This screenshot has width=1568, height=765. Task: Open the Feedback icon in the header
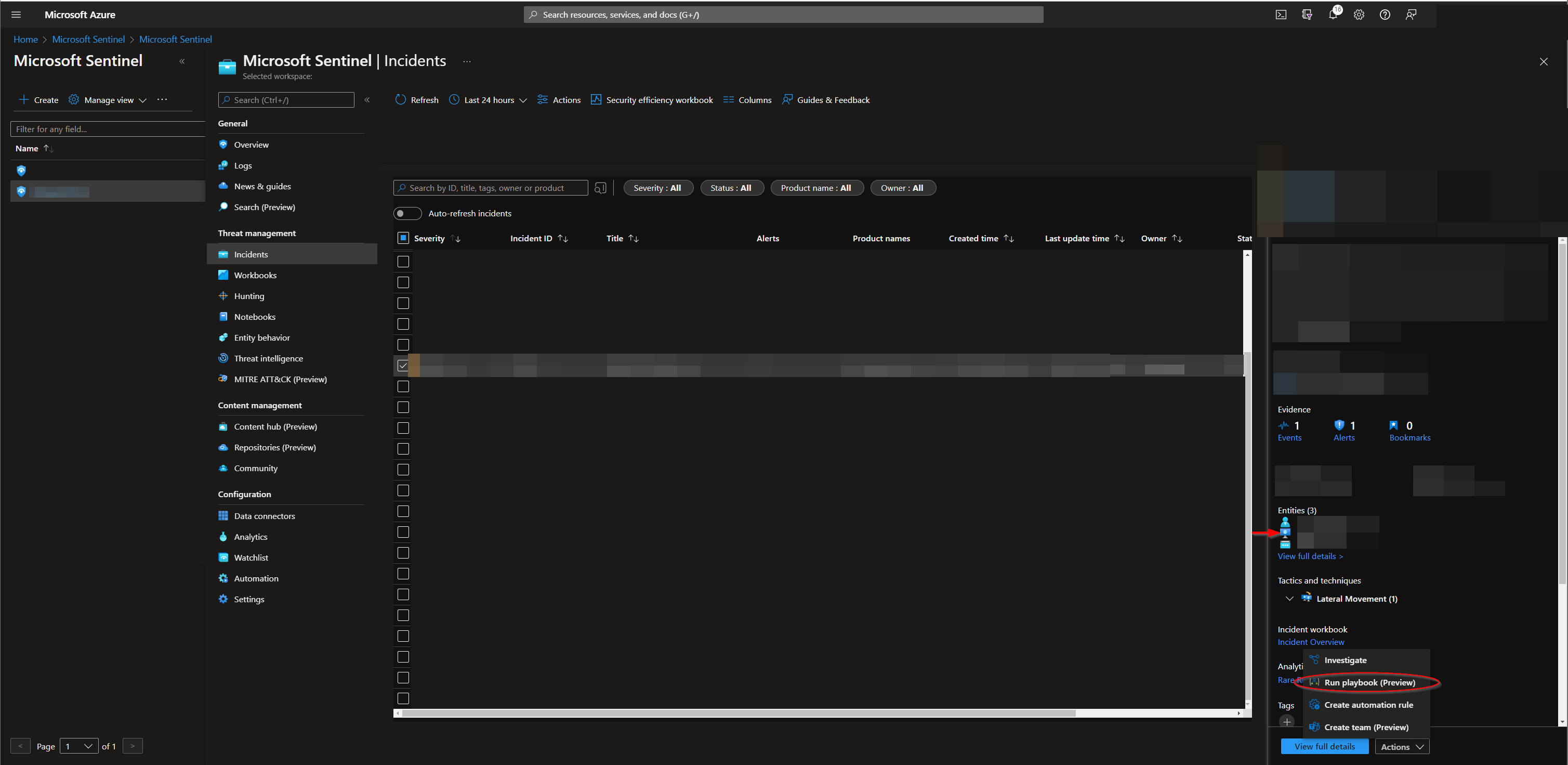coord(1411,15)
